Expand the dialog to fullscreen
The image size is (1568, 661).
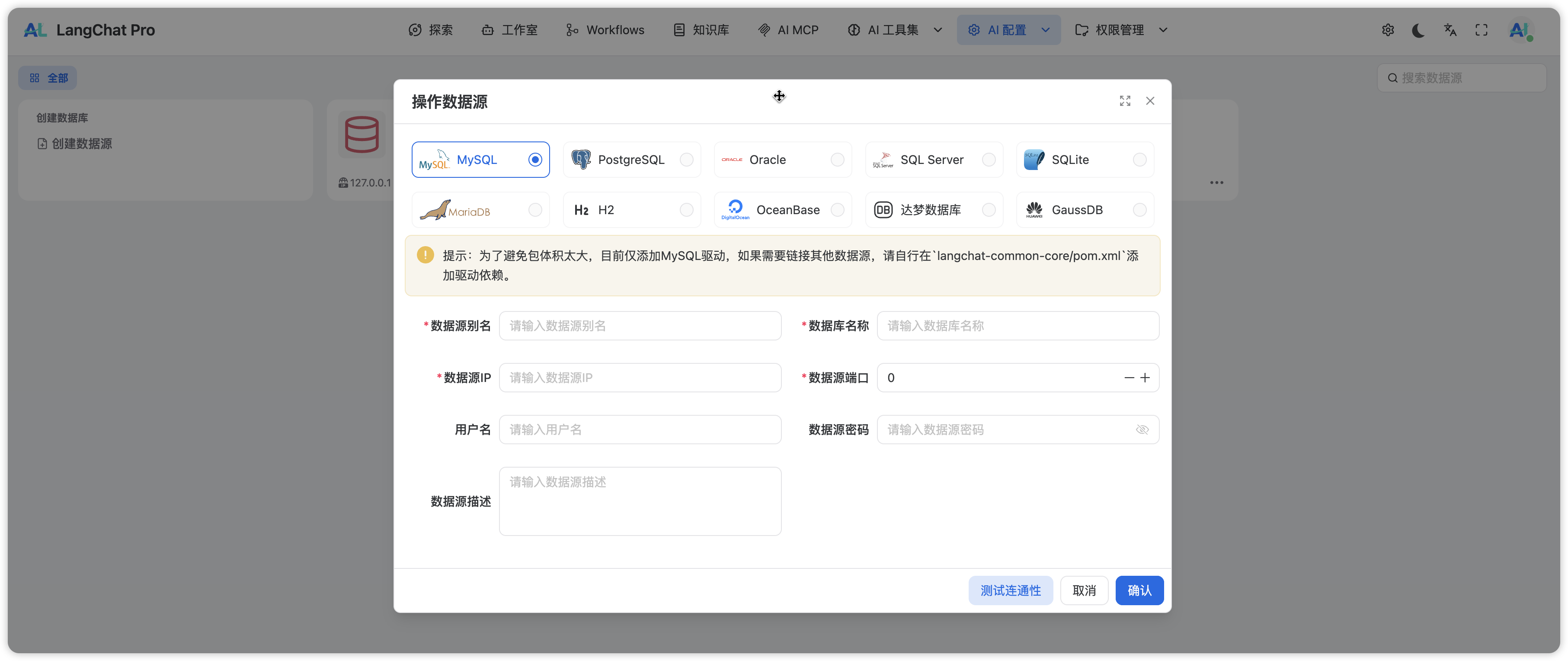pyautogui.click(x=1125, y=101)
